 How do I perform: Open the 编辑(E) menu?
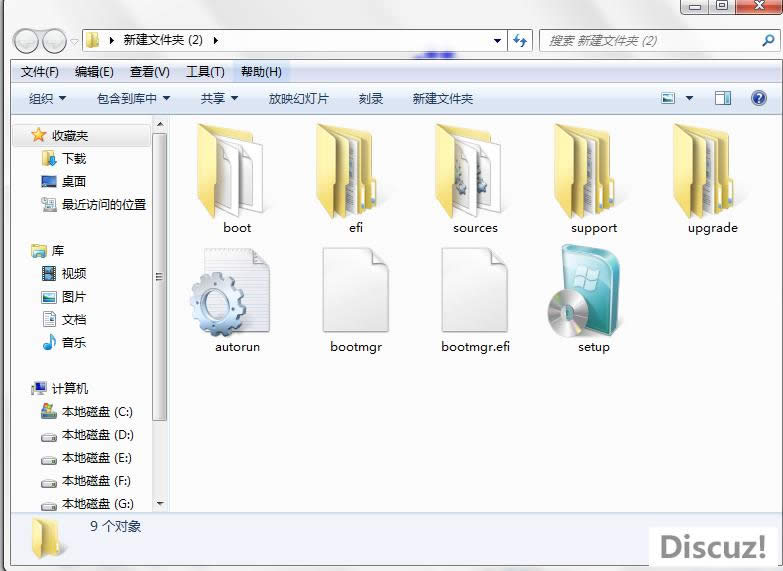click(94, 72)
